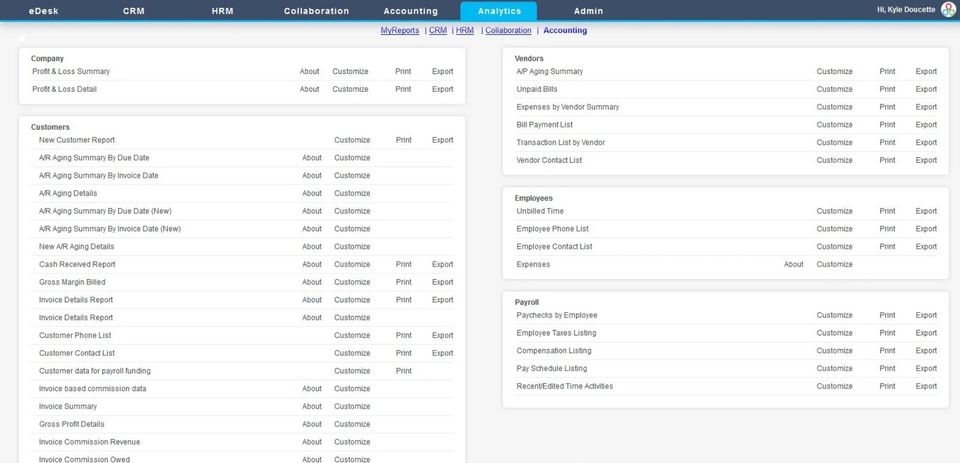Click About for Invoice Commission Revenue
Image resolution: width=960 pixels, height=463 pixels.
coord(312,442)
